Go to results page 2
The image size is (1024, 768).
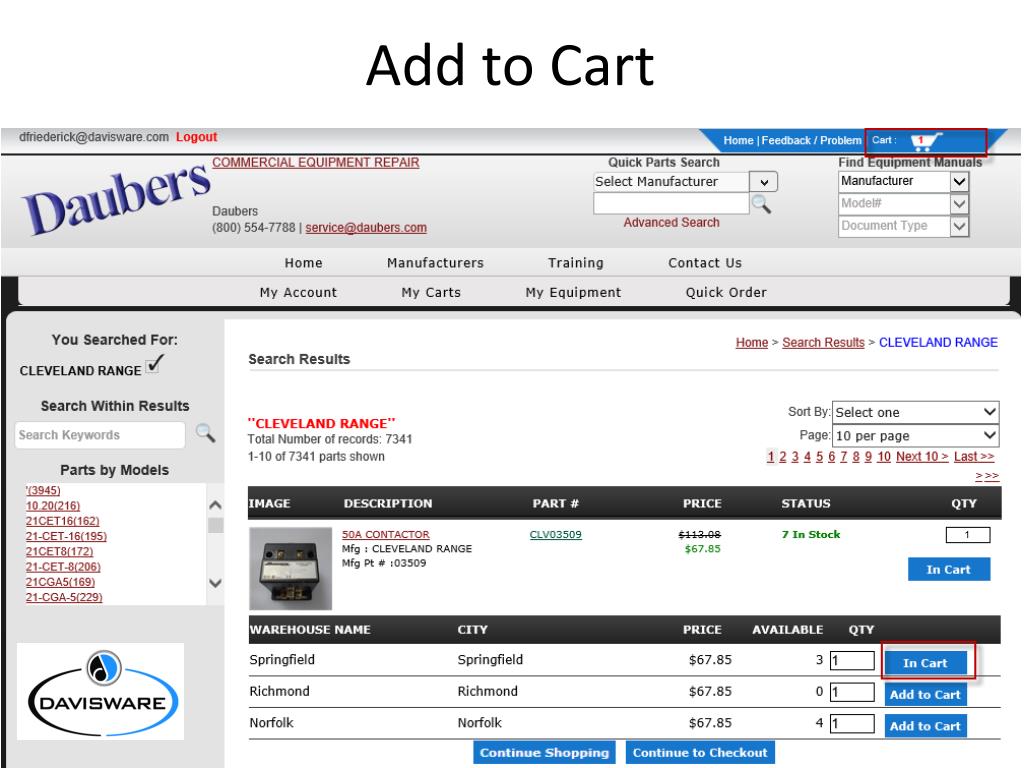(782, 456)
